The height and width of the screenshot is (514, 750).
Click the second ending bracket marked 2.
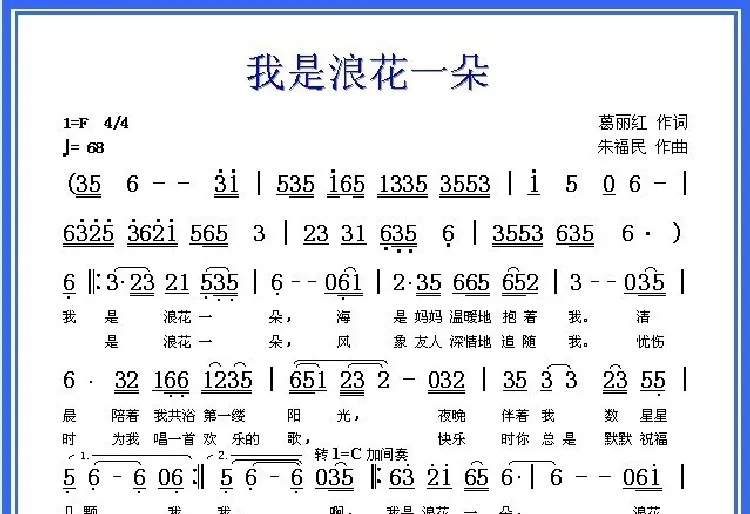tap(255, 456)
